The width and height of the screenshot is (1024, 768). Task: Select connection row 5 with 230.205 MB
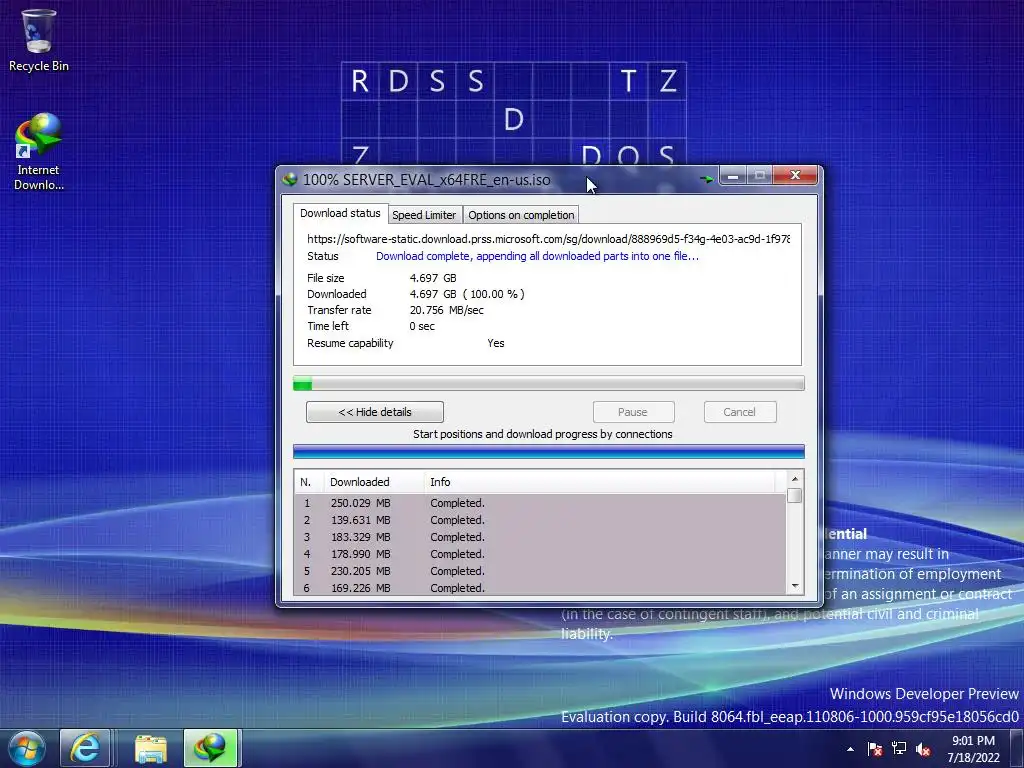pos(541,571)
